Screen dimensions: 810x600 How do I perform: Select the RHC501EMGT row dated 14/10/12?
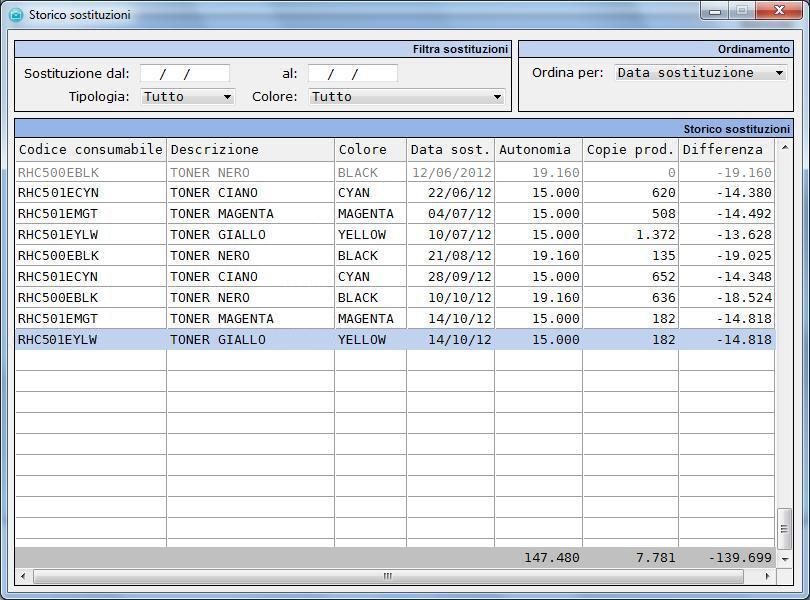(395, 319)
